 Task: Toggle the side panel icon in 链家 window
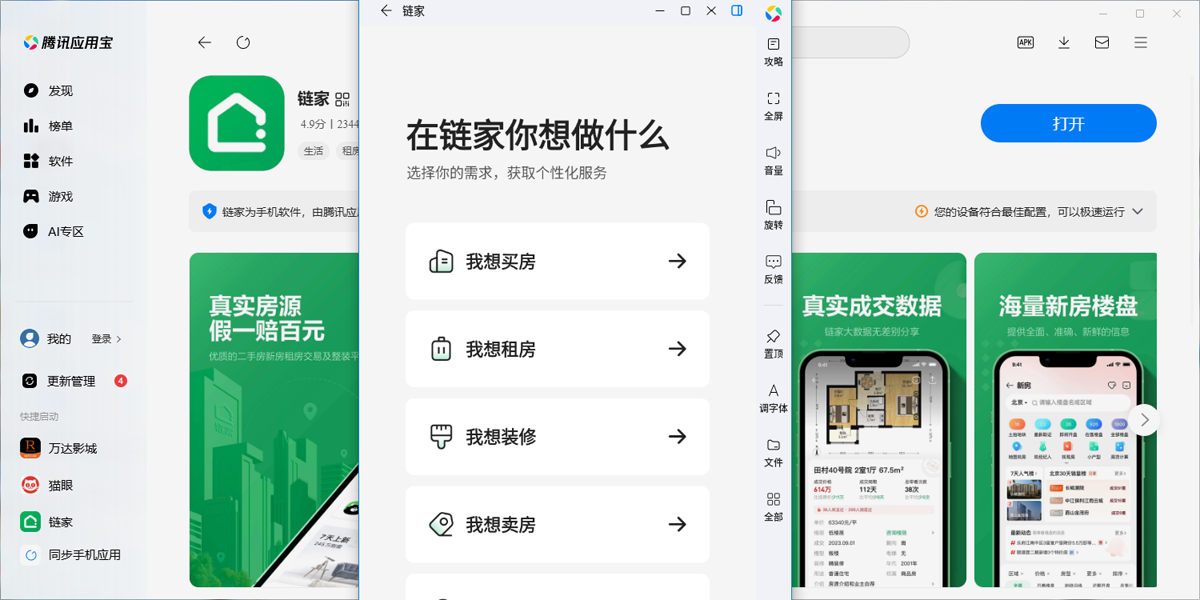tap(737, 11)
